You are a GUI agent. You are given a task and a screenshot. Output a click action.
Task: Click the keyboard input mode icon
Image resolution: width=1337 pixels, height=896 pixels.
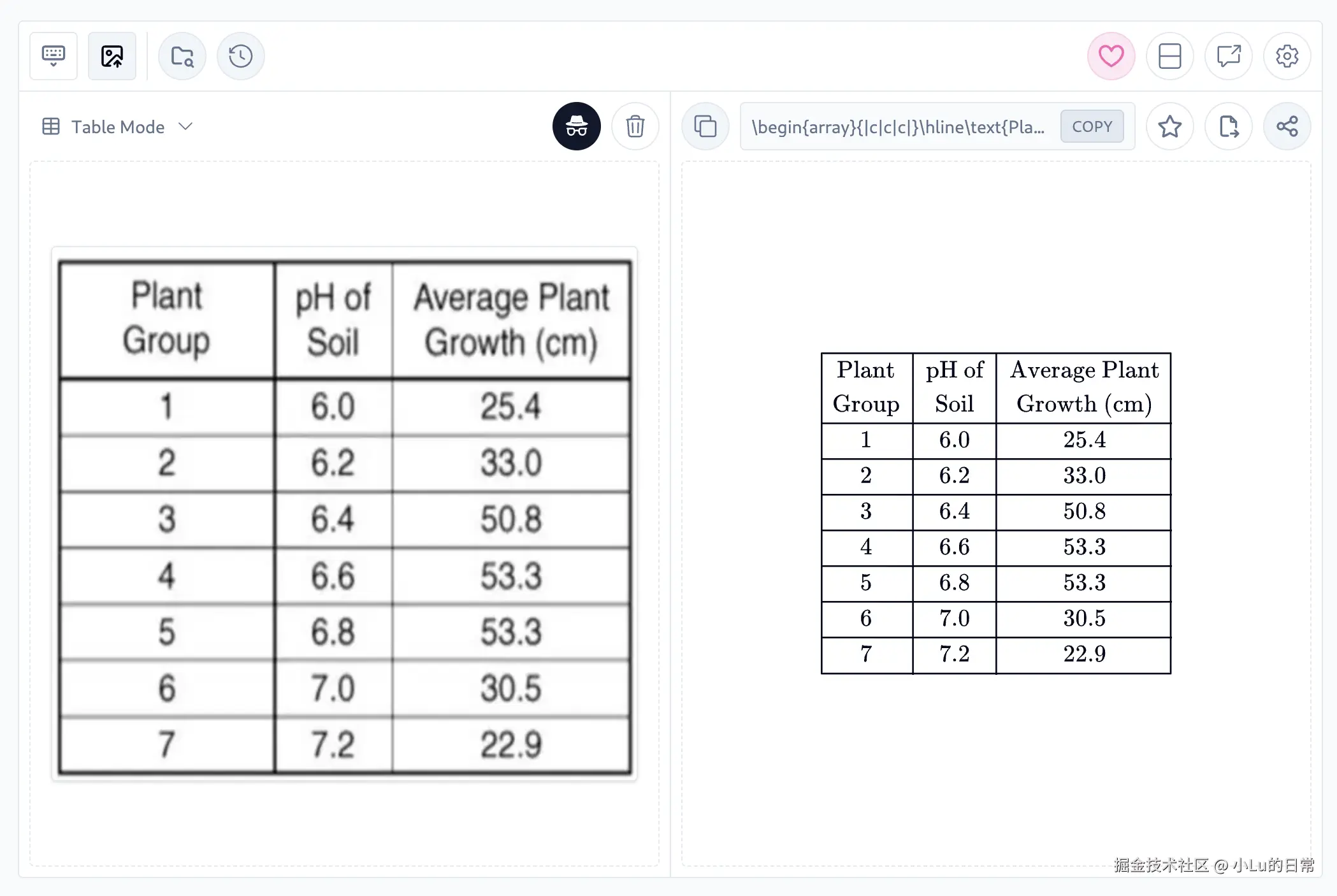54,56
